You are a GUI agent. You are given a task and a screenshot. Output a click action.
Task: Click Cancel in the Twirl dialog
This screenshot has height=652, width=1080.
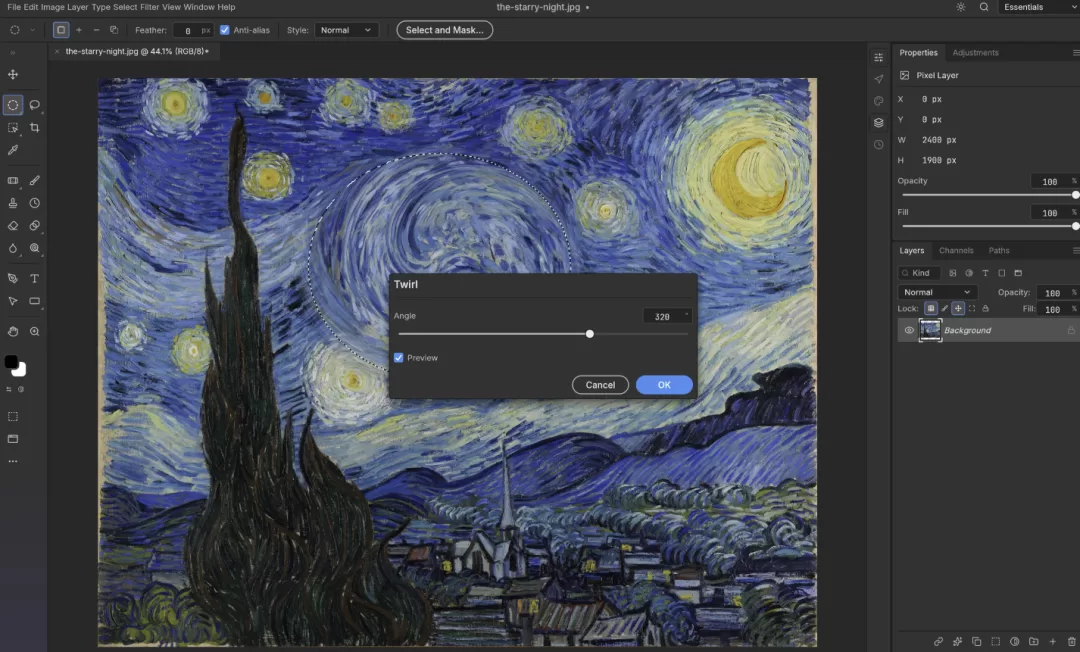(x=600, y=385)
